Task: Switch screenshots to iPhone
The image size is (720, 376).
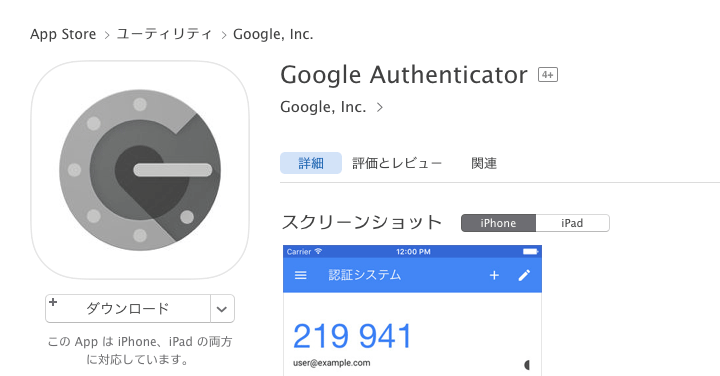Action: pyautogui.click(x=498, y=223)
